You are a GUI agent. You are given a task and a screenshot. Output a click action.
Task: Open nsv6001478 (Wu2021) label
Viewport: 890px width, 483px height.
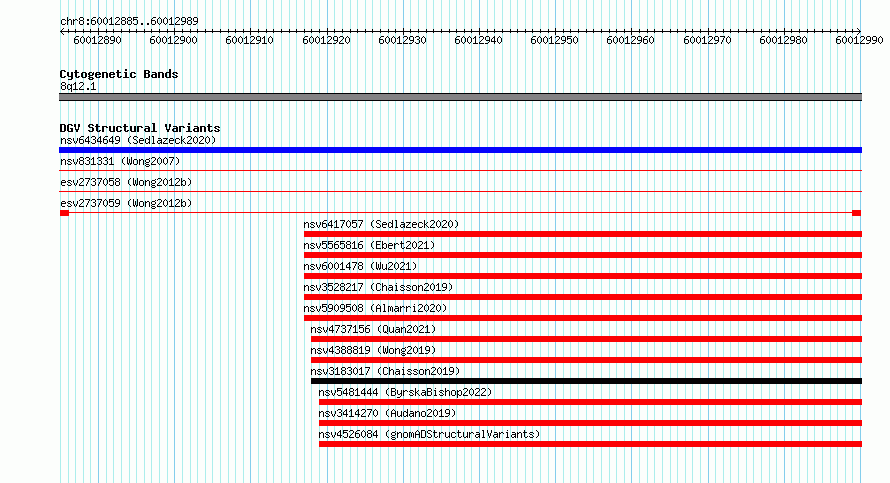coord(360,266)
